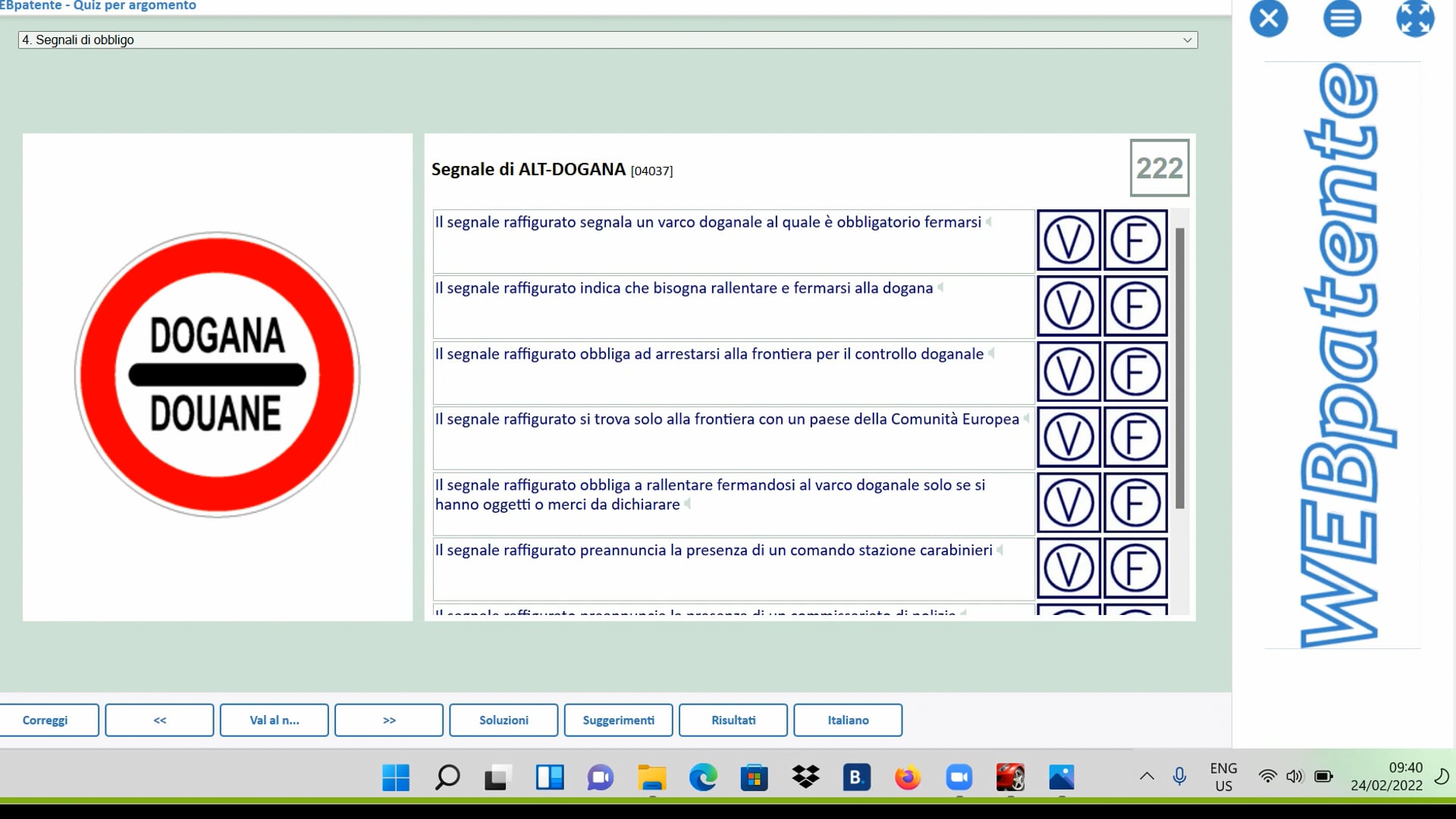Viewport: 1456px width, 819px height.
Task: Show answers with Soluzioni button
Action: pos(504,720)
